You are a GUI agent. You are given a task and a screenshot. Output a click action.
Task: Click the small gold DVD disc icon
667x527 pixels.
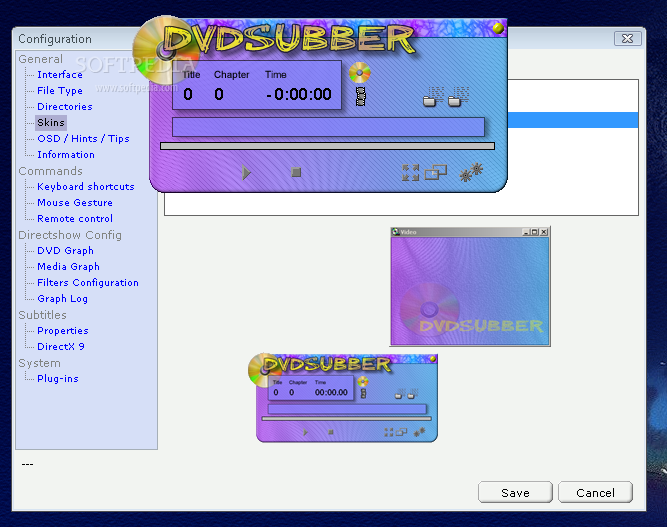(359, 73)
